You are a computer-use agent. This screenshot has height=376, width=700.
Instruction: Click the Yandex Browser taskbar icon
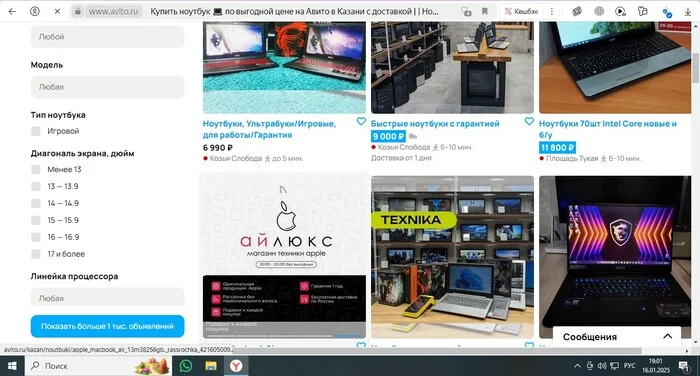tap(236, 366)
